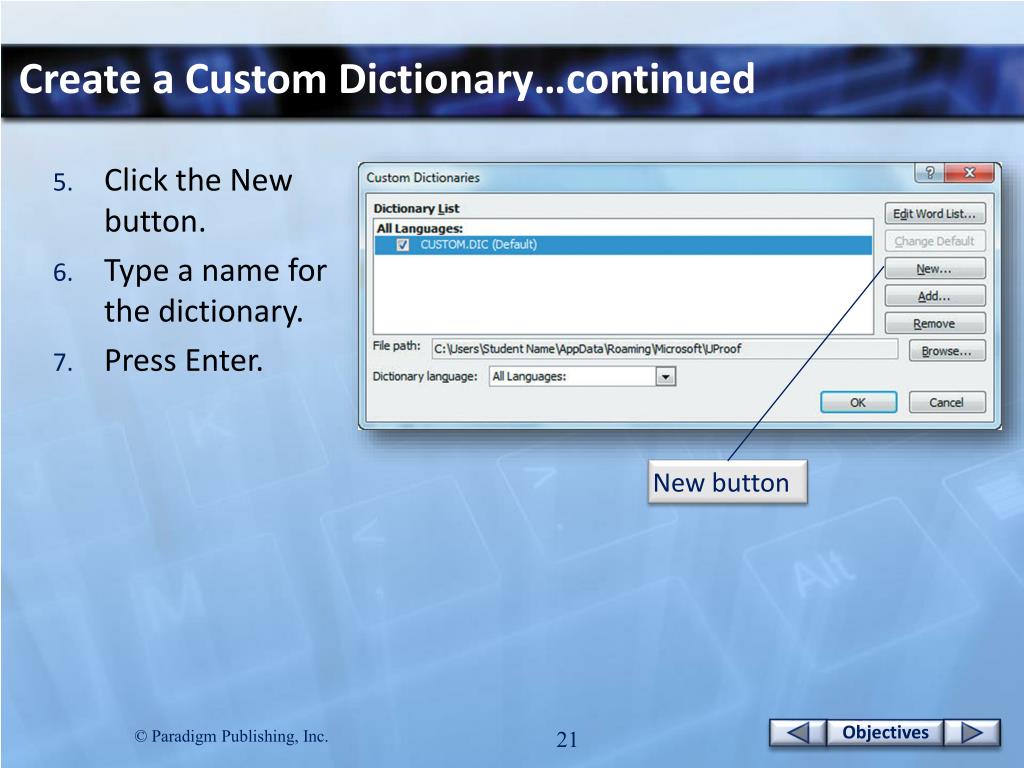Image resolution: width=1024 pixels, height=768 pixels.
Task: Click the New... button in Custom Dictionaries
Action: pyautogui.click(x=935, y=268)
